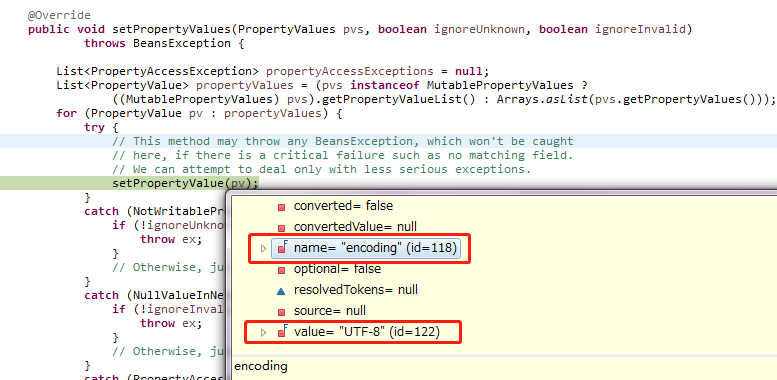Click the if (!ignoreUnkno... condition

169,225
